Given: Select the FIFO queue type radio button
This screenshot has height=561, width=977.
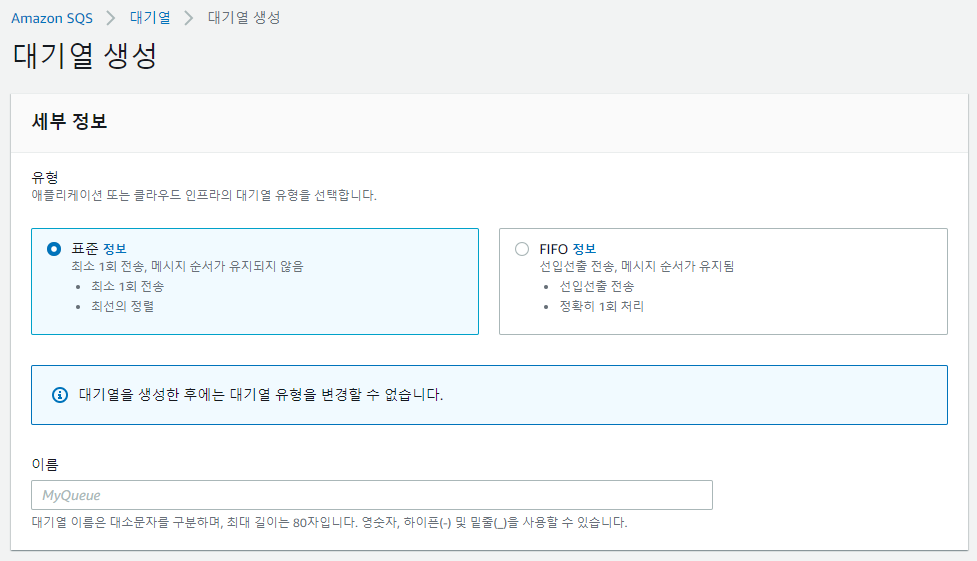Looking at the screenshot, I should pos(522,249).
